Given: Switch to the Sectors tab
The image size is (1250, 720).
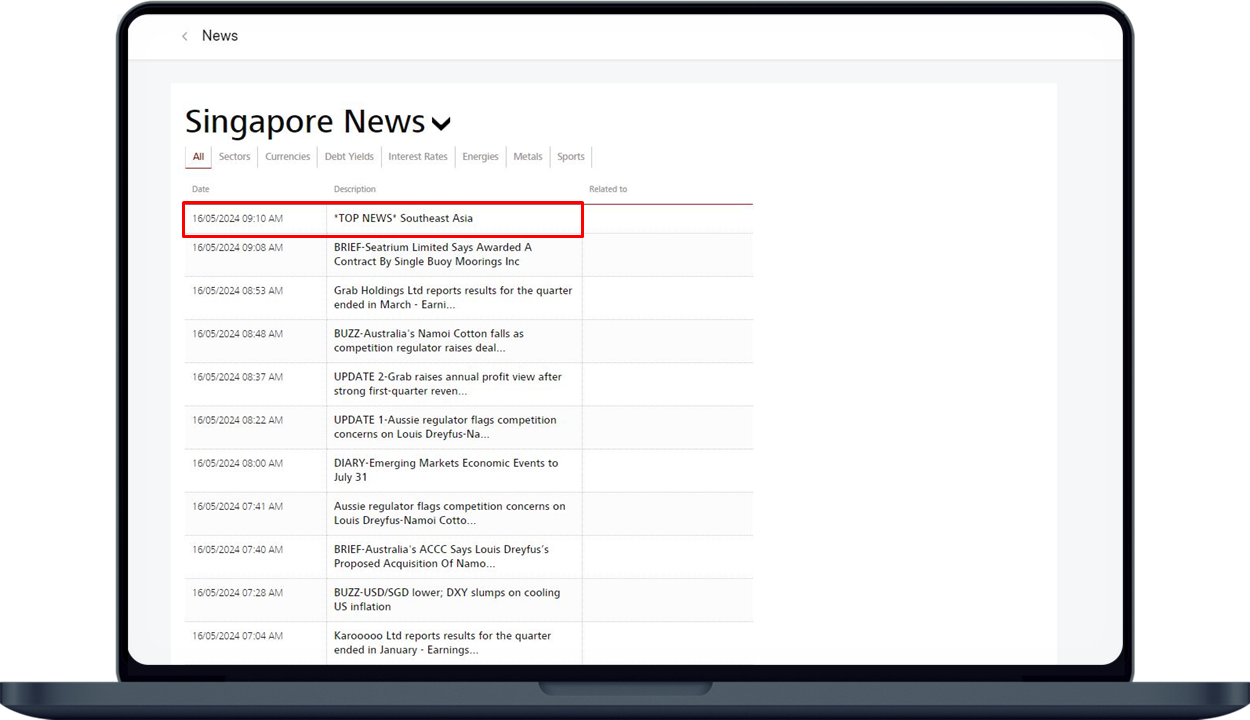Looking at the screenshot, I should [235, 157].
